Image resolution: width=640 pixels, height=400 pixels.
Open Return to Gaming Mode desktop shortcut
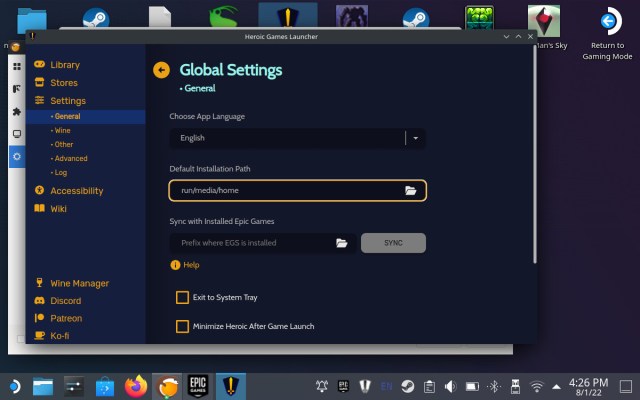(607, 33)
